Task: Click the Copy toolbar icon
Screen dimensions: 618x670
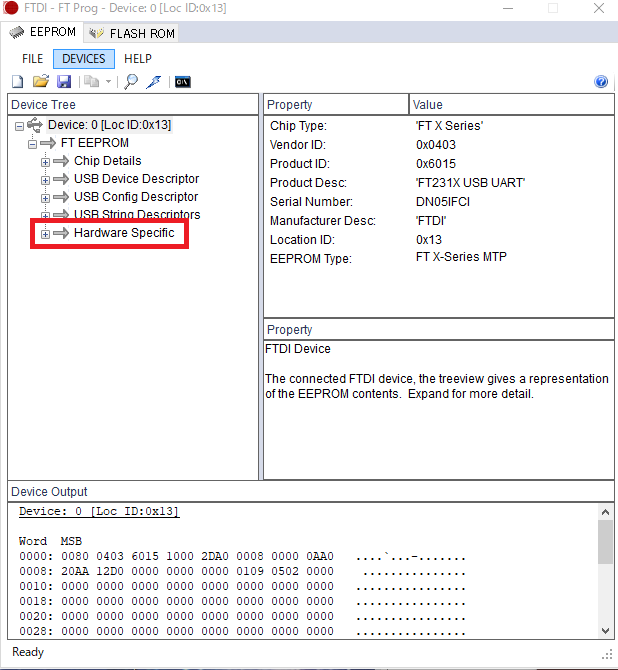Action: 91,82
